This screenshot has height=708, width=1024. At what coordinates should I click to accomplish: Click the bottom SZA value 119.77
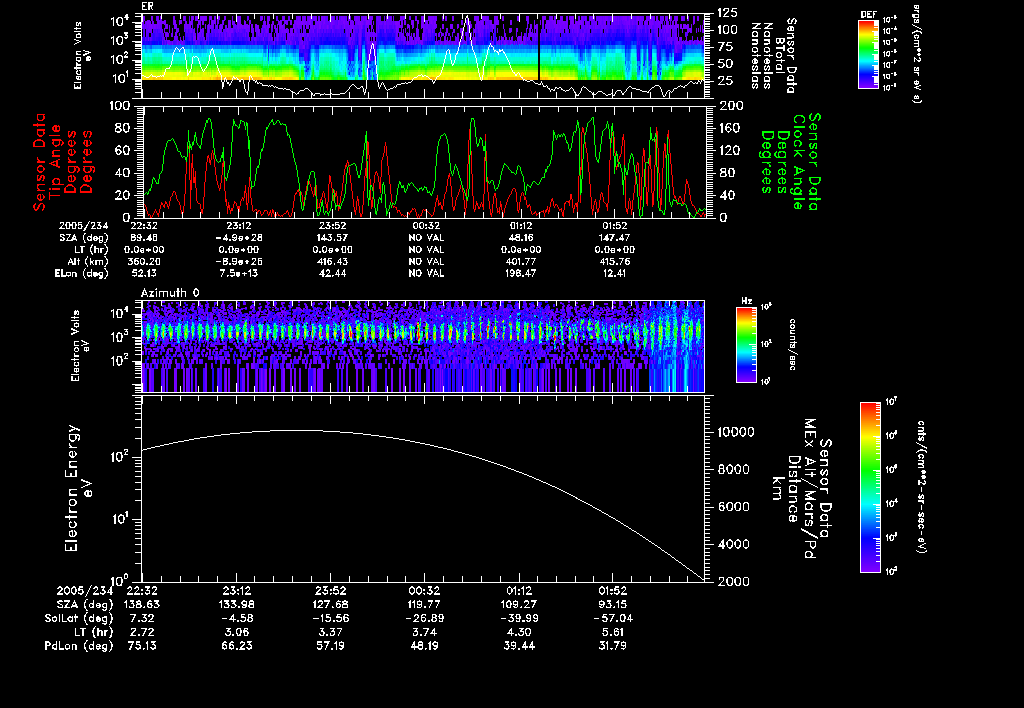pos(424,604)
